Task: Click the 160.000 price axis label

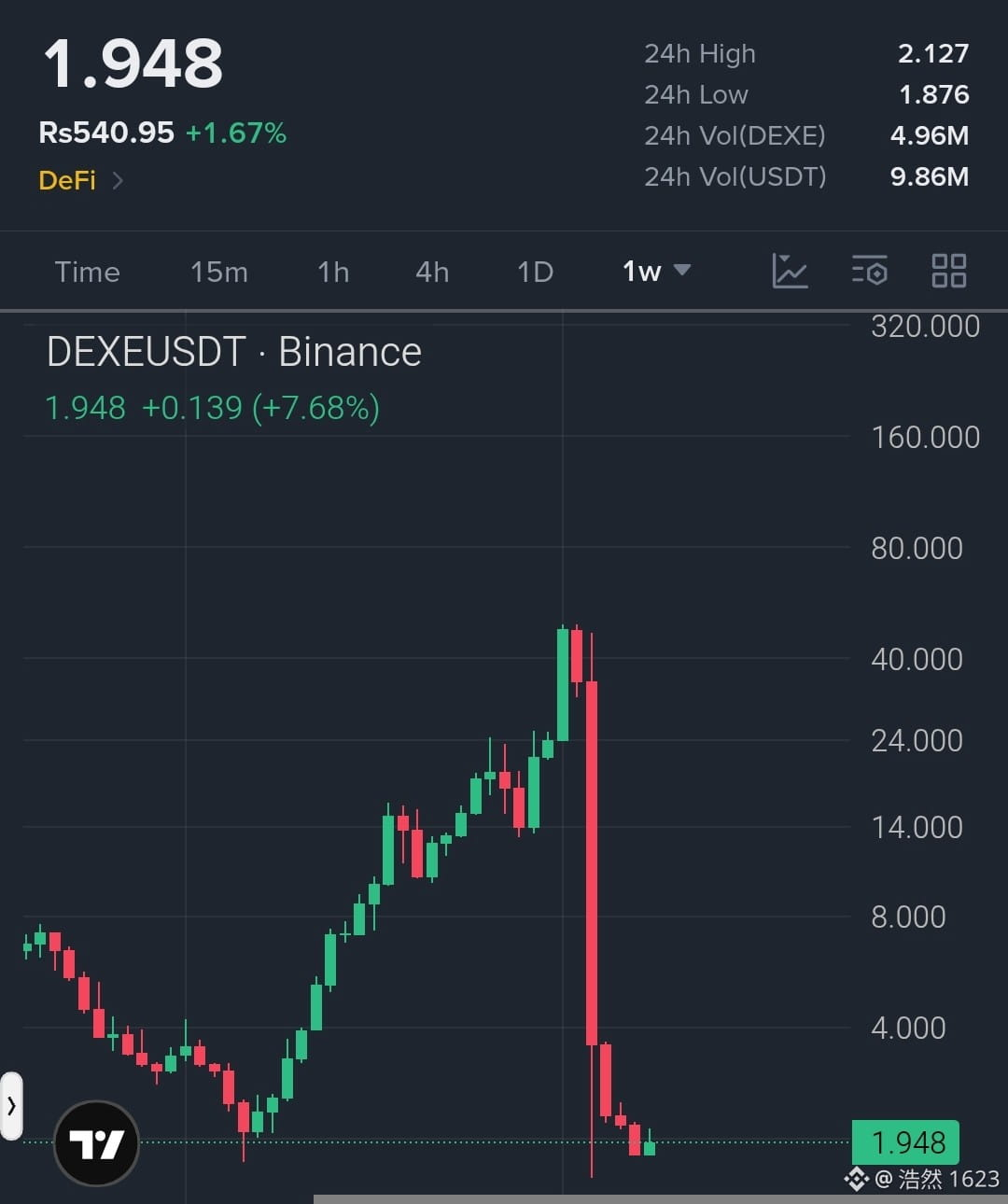Action: click(925, 438)
